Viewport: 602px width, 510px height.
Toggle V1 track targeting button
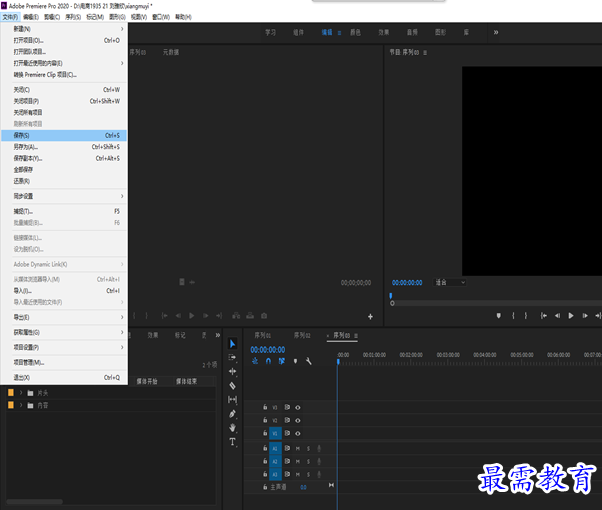tap(275, 434)
